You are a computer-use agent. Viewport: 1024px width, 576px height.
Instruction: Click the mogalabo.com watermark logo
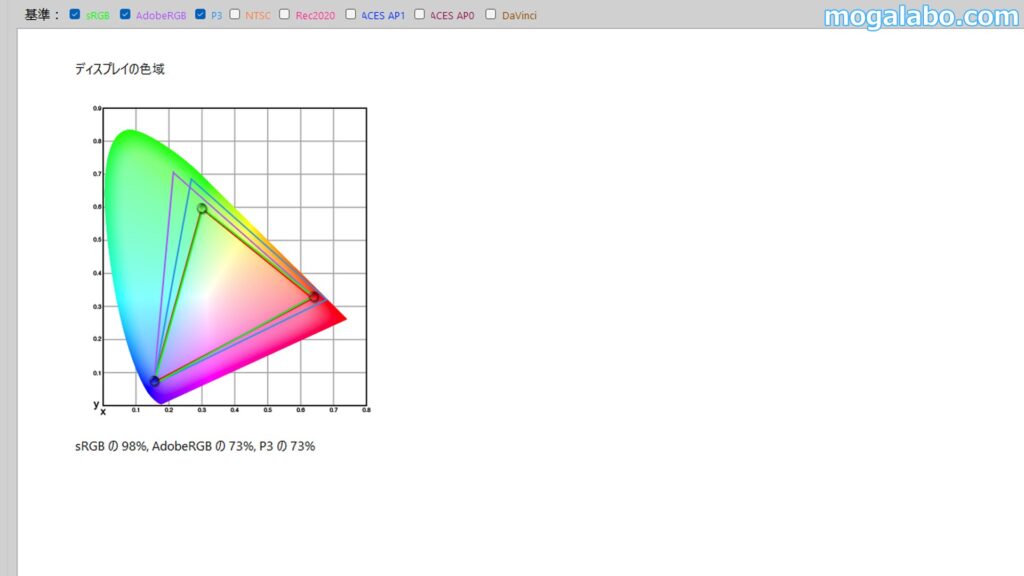click(921, 16)
